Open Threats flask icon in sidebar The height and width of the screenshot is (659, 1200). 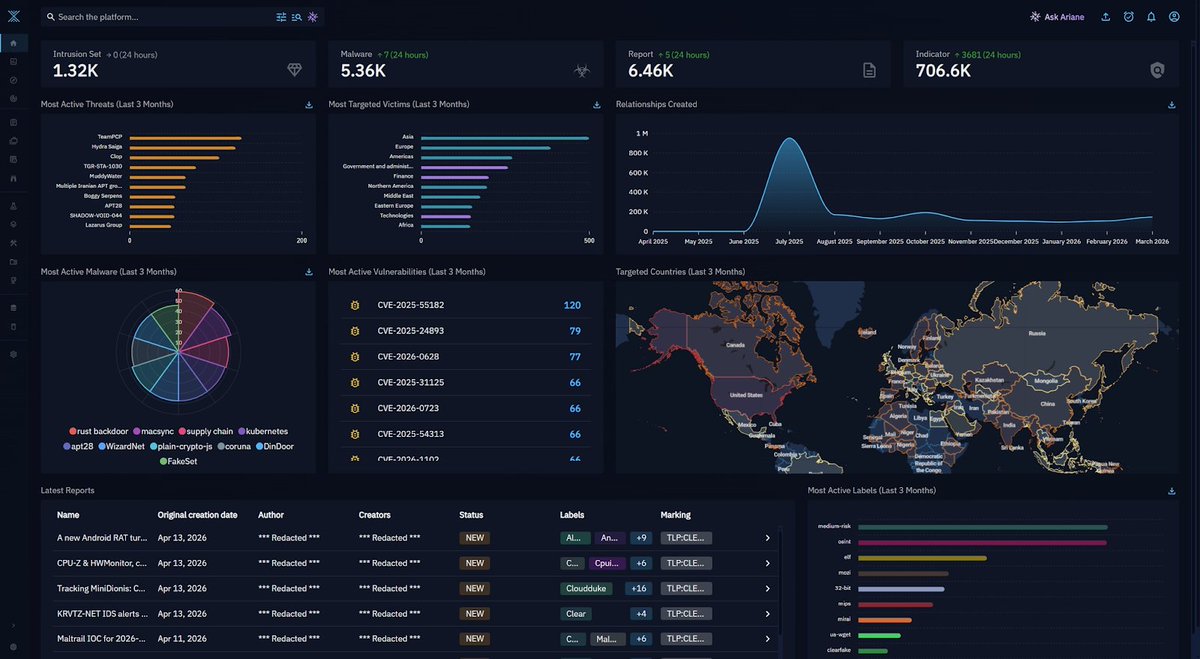pos(13,206)
